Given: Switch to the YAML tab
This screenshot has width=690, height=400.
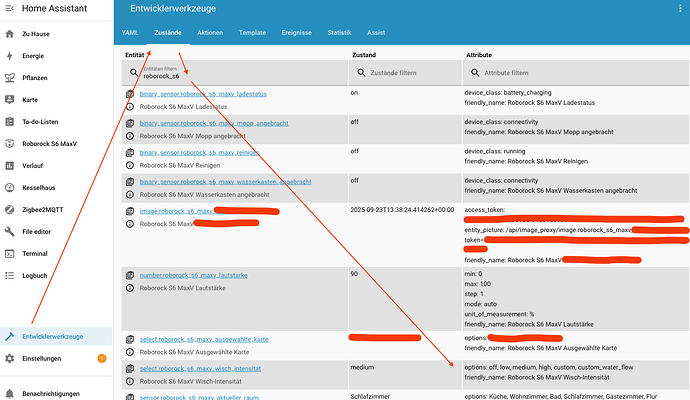Looking at the screenshot, I should (130, 32).
